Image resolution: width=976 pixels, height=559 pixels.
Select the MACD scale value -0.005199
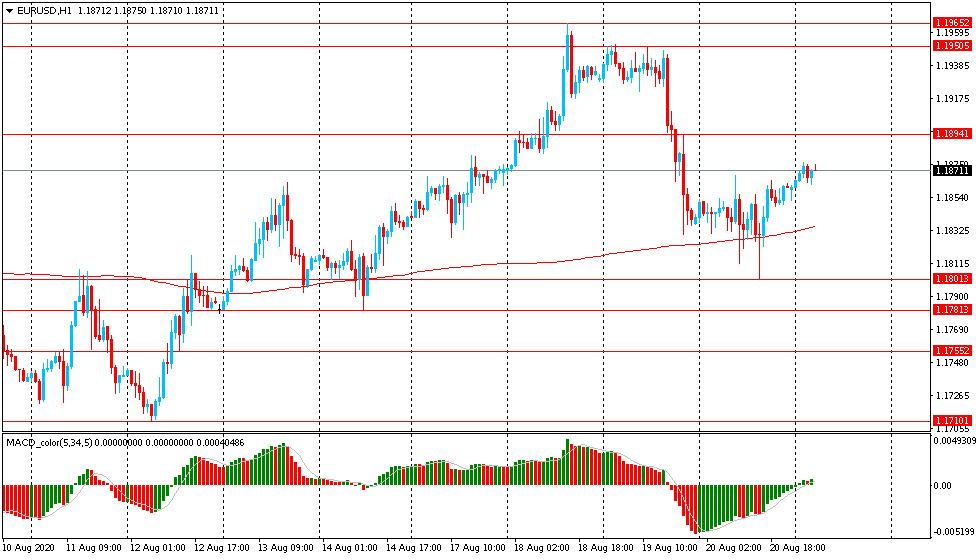(954, 532)
